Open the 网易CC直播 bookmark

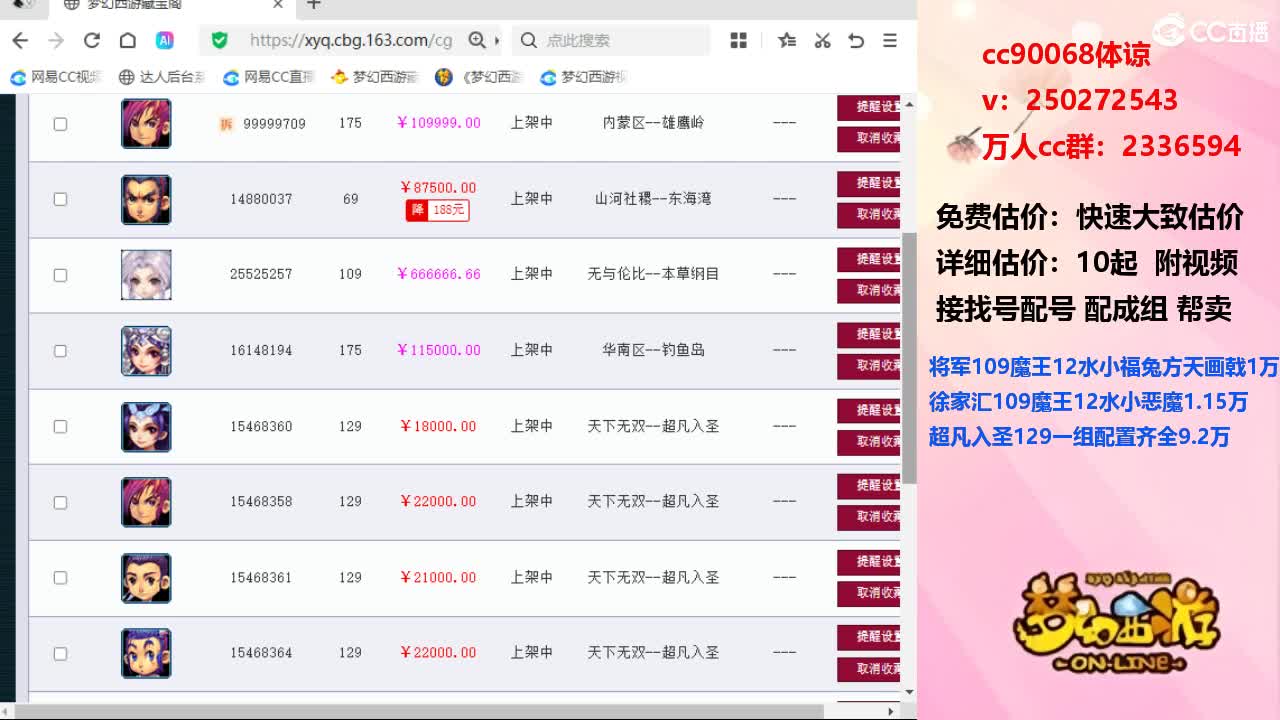click(268, 76)
